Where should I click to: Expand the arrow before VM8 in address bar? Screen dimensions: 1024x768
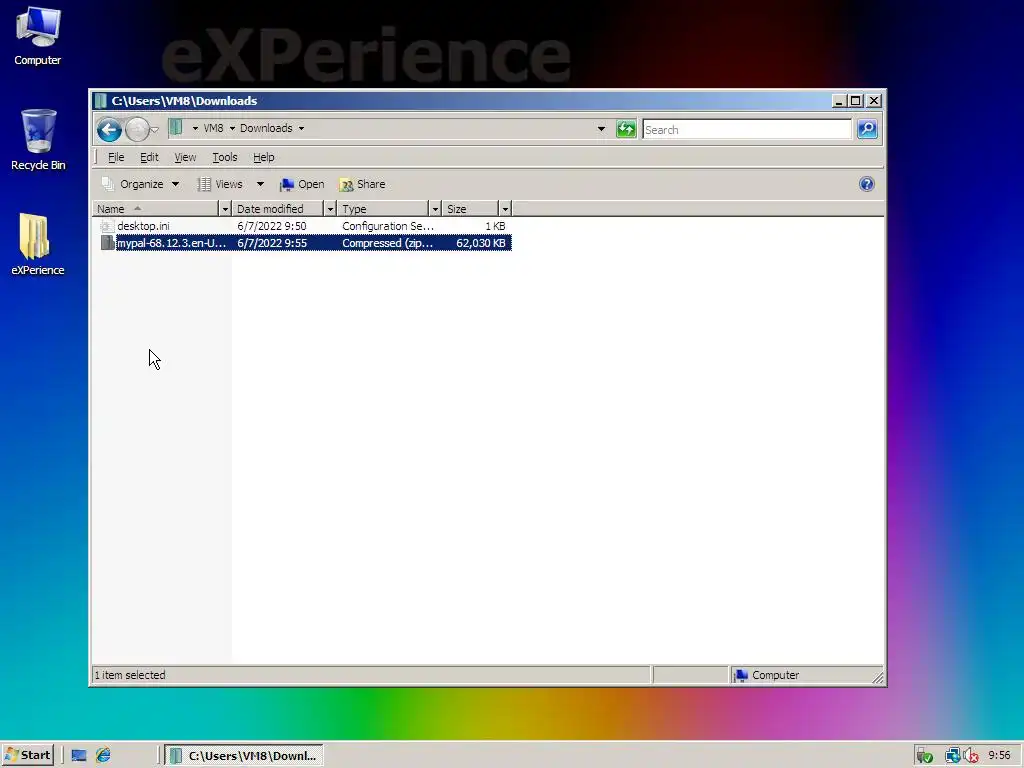tap(195, 129)
